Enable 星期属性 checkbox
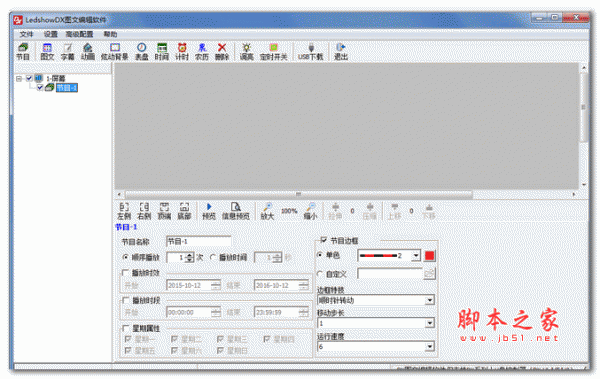 [x=125, y=328]
